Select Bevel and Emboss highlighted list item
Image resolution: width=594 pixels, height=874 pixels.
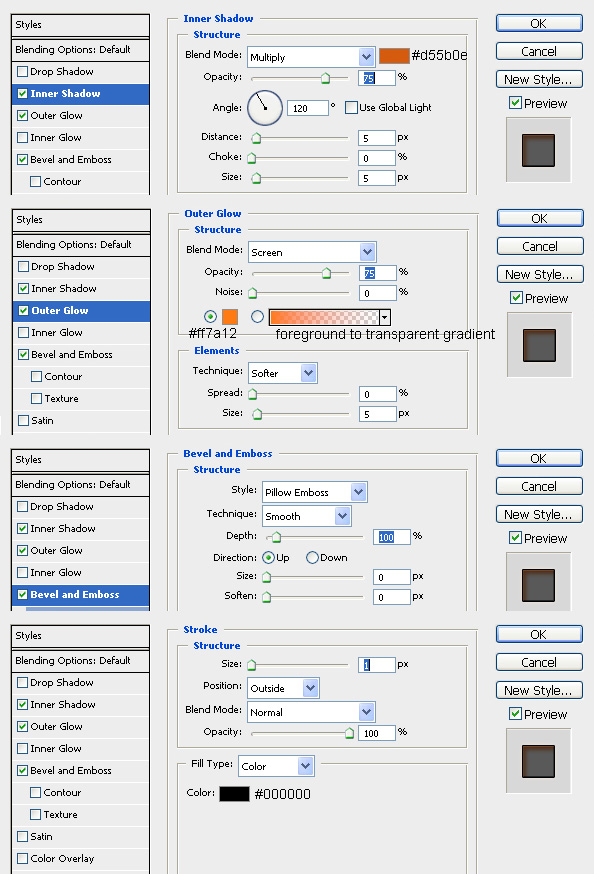pos(80,594)
